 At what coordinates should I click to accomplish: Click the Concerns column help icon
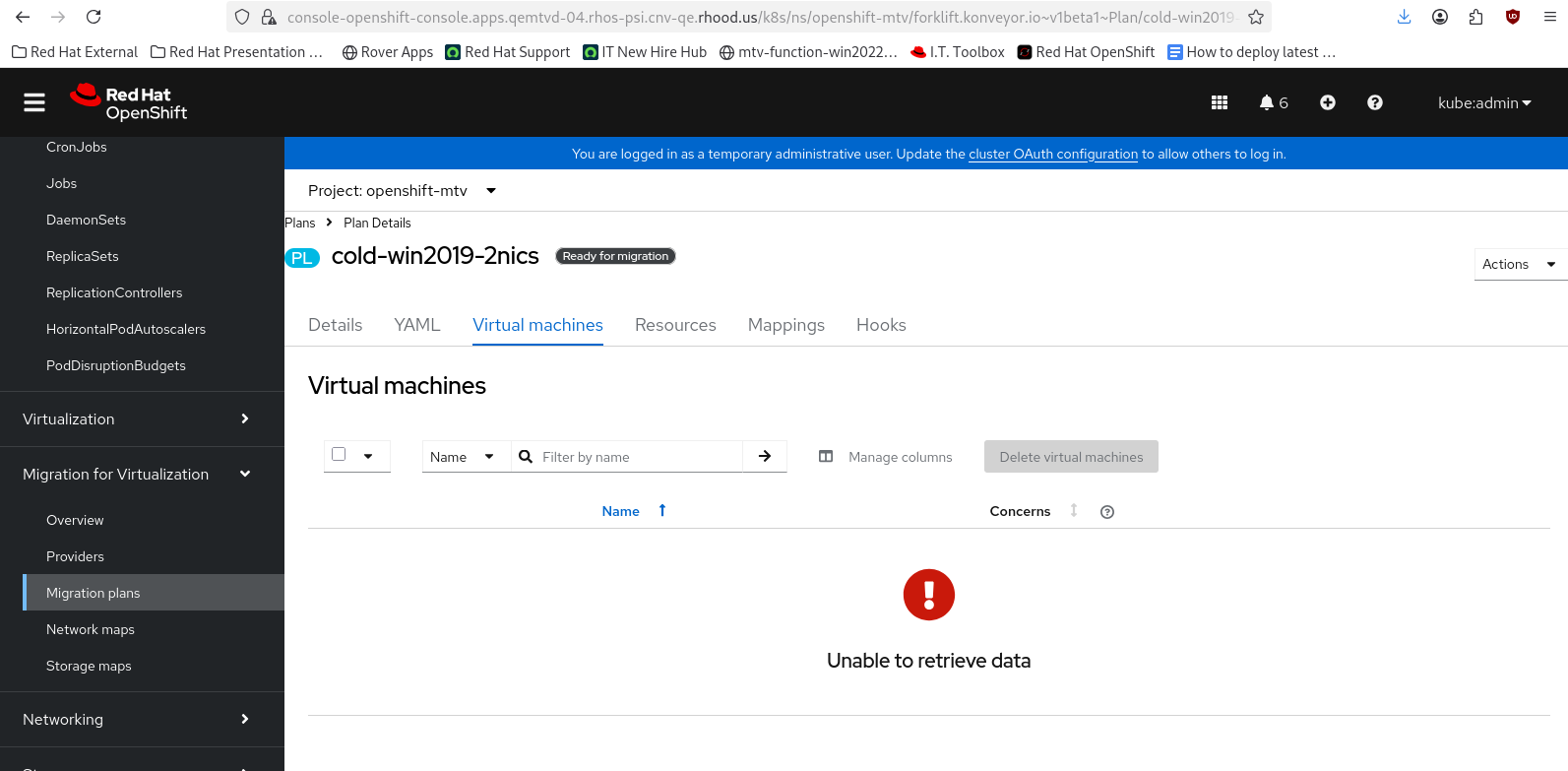pyautogui.click(x=1107, y=512)
